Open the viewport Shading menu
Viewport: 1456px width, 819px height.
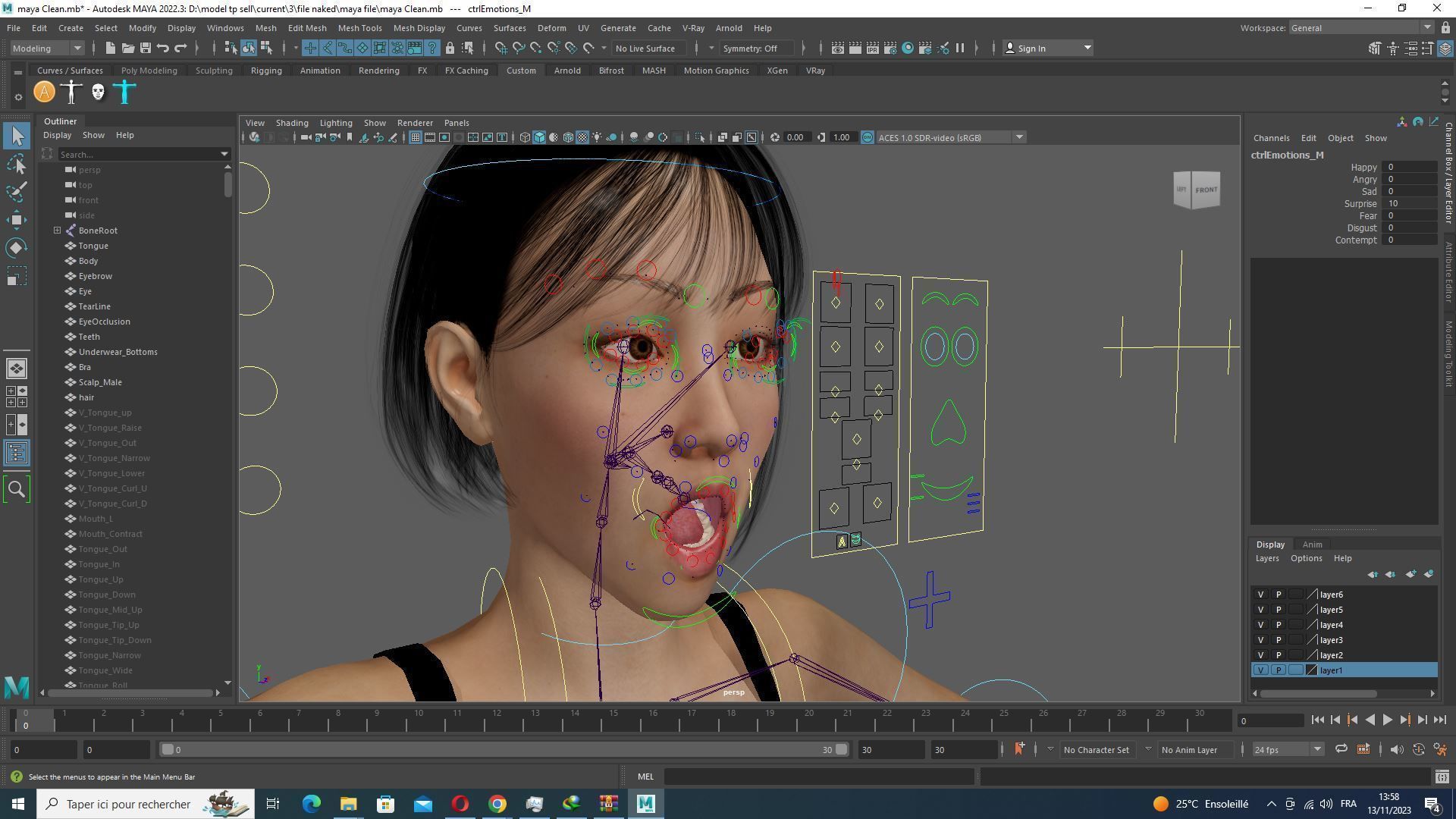292,123
